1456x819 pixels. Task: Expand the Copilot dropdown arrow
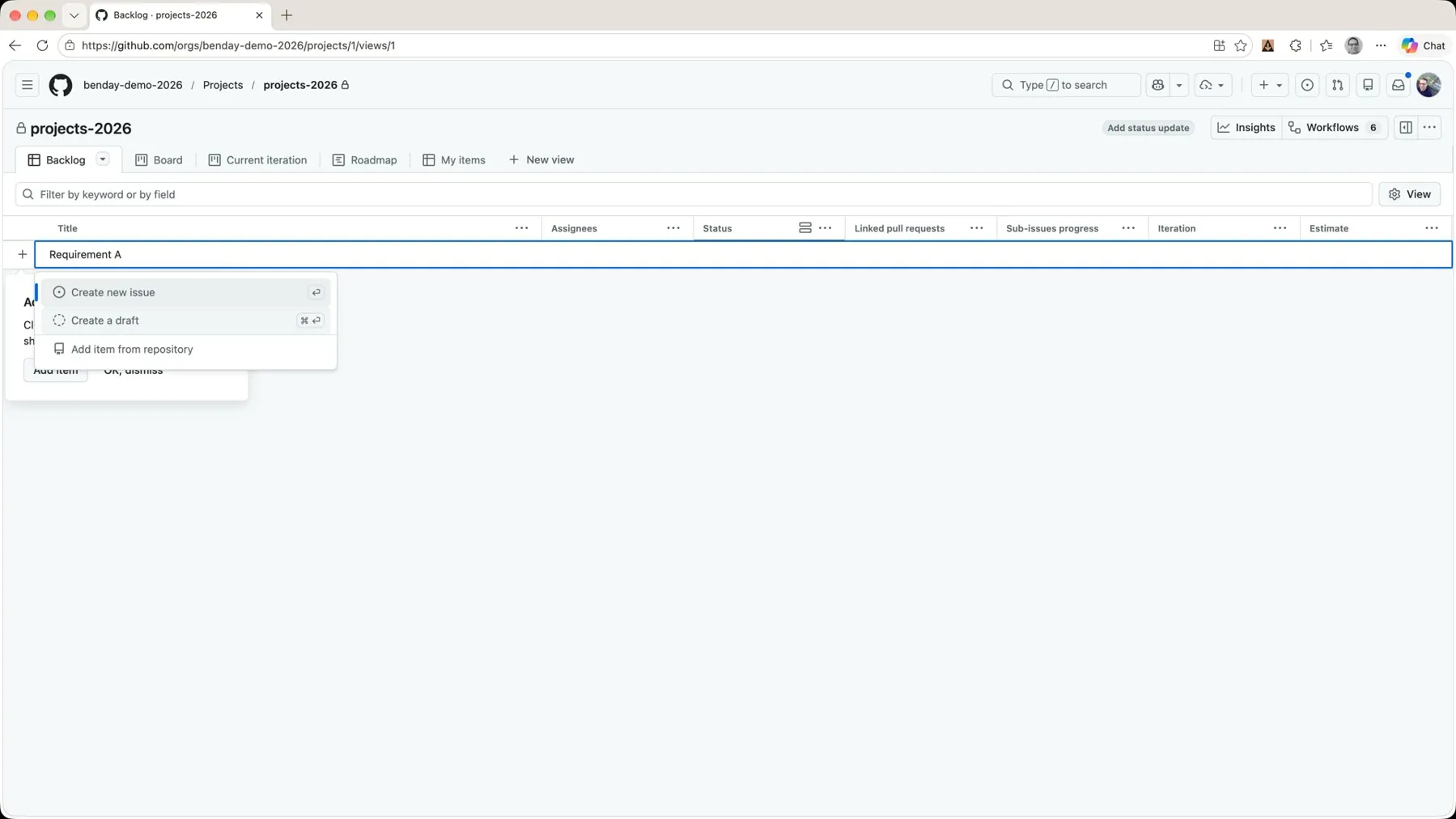click(1179, 85)
